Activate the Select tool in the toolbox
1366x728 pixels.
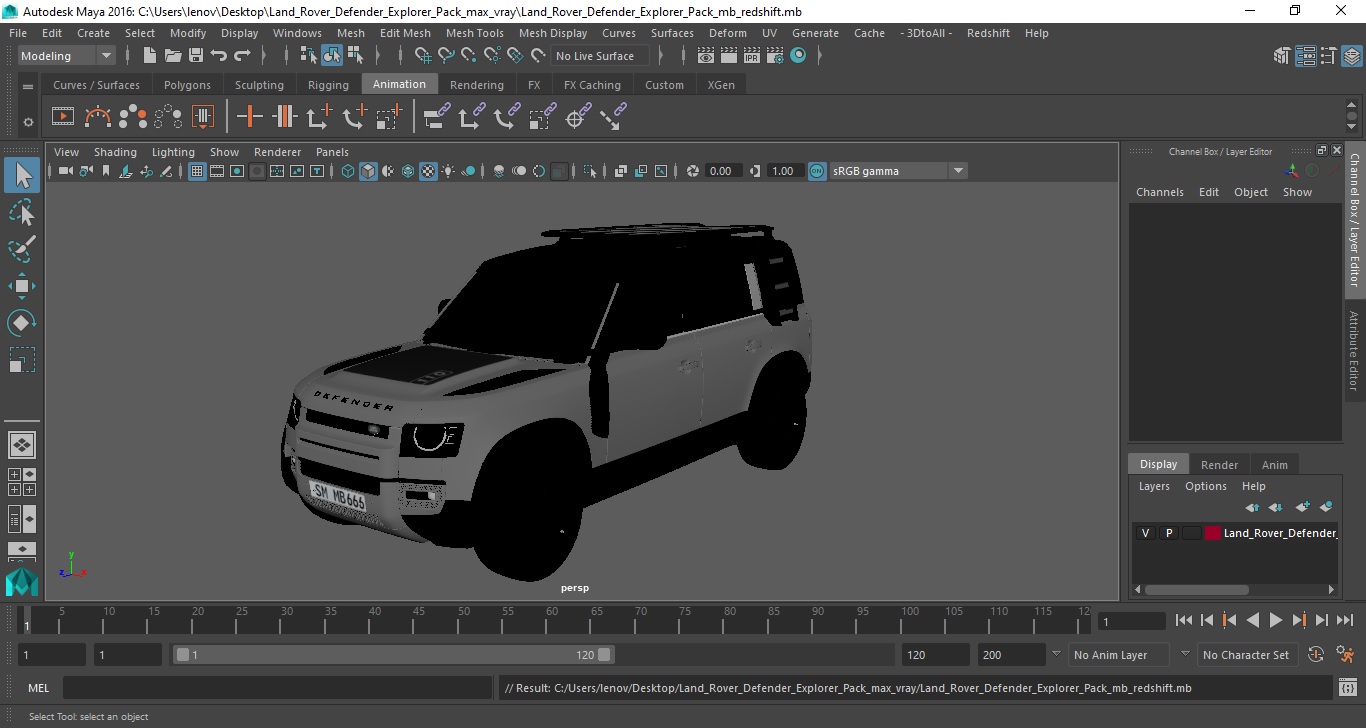coord(22,176)
